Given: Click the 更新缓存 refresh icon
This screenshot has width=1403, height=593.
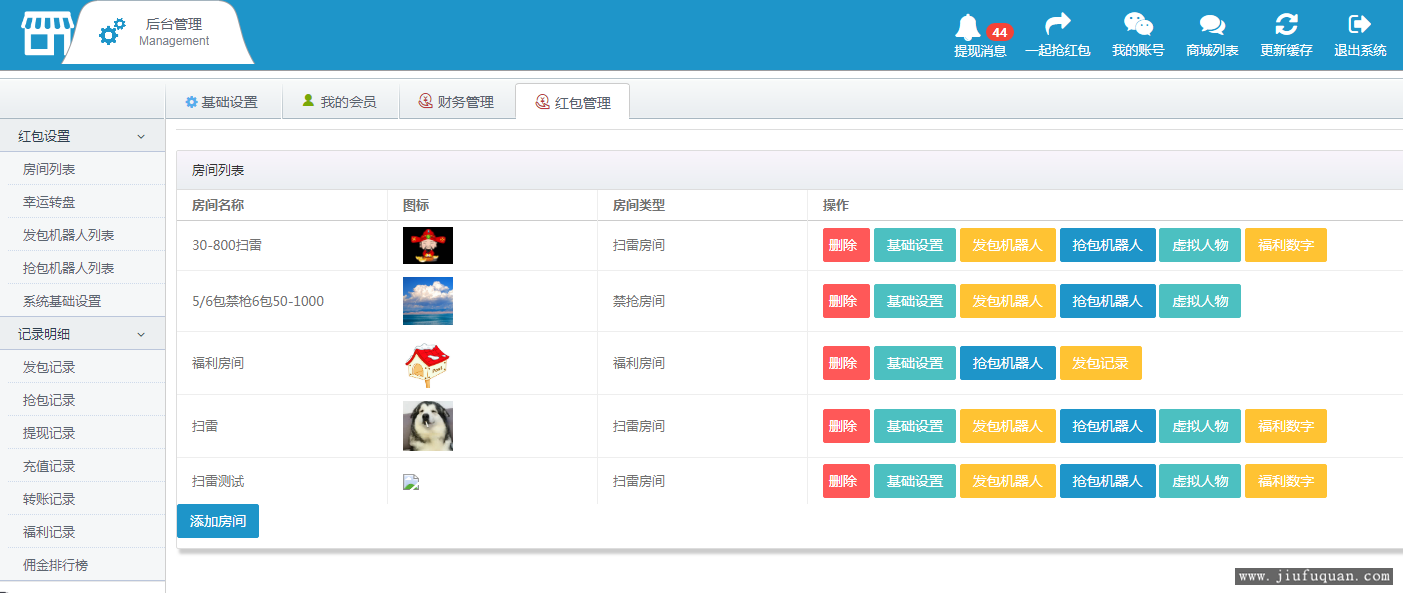Looking at the screenshot, I should 1286,24.
